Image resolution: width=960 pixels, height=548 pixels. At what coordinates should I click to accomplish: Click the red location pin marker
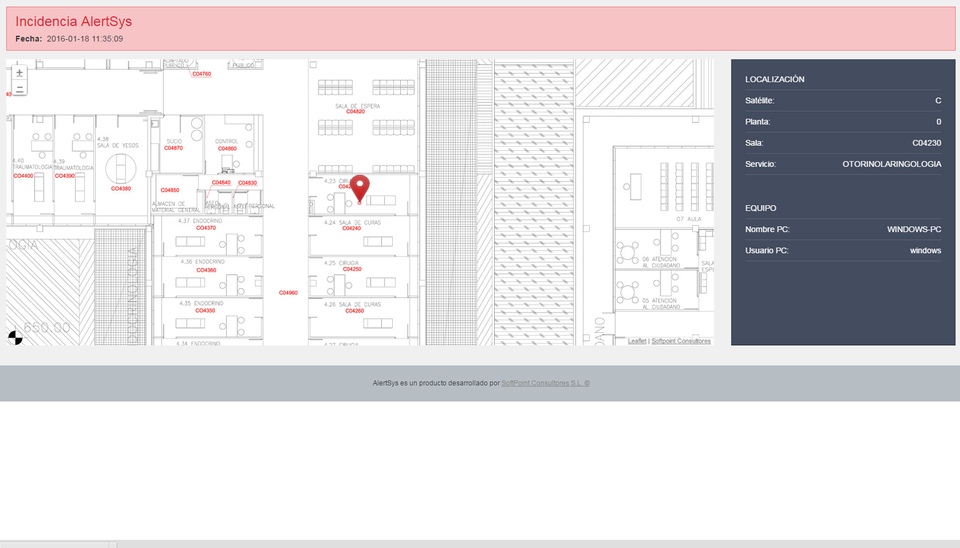[x=361, y=187]
